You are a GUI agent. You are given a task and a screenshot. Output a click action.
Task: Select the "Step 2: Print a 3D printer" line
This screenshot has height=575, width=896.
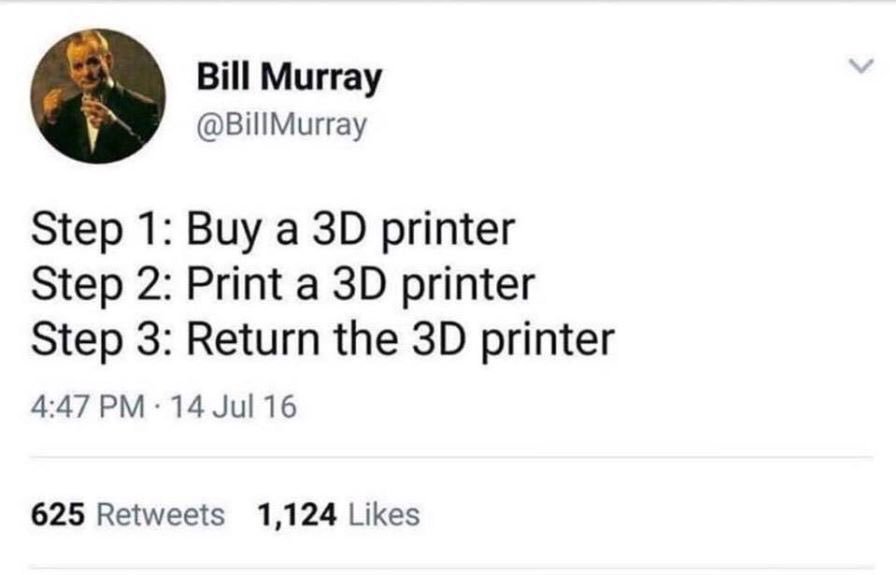point(283,285)
